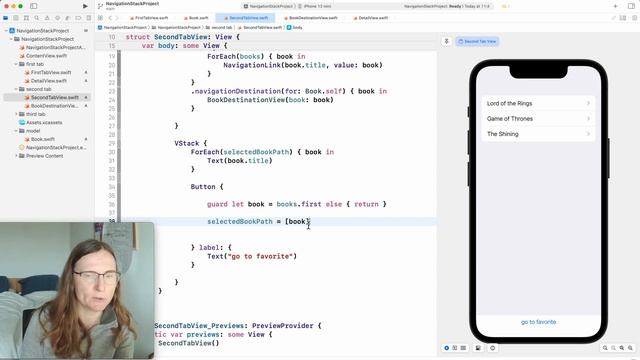Open preview Device Settings button
640x360 pixels.
478,348
